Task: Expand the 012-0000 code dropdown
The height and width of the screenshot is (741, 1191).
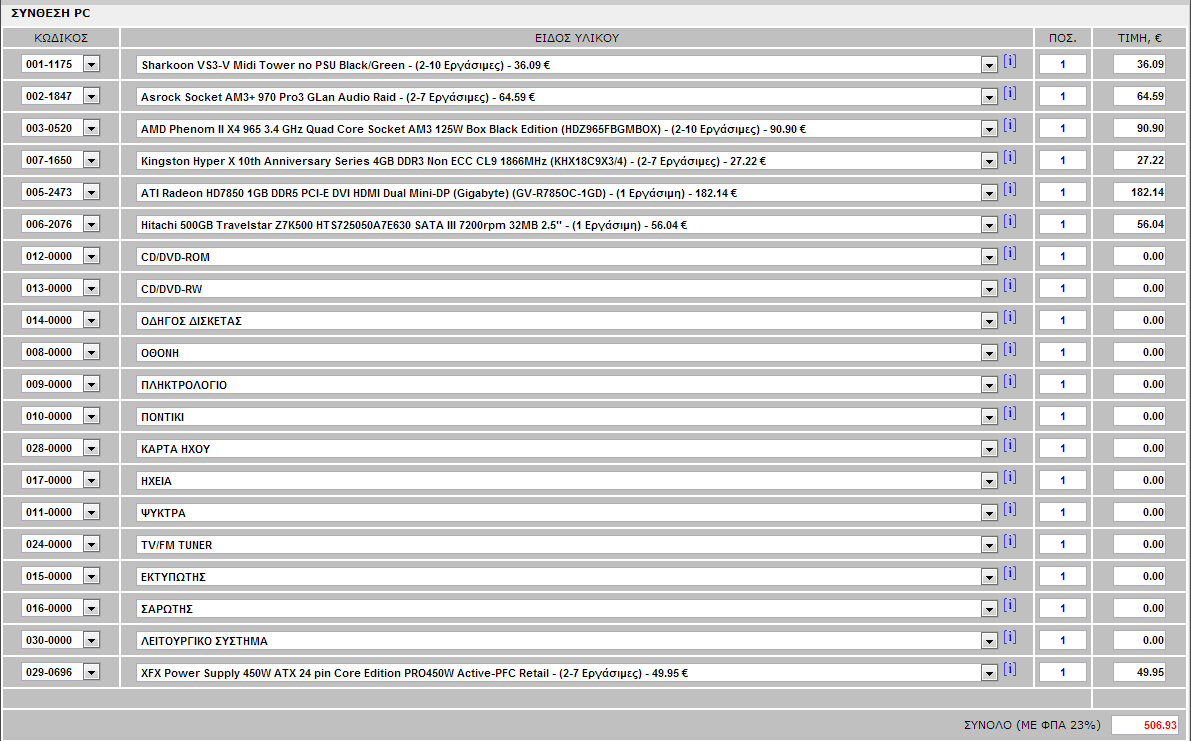Action: click(x=91, y=256)
